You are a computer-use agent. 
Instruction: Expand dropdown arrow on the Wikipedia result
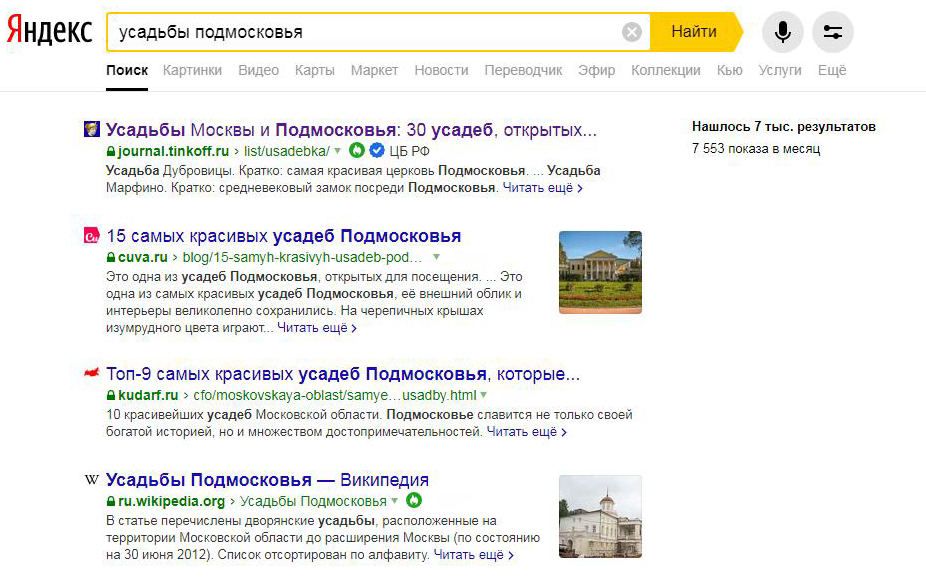[394, 501]
